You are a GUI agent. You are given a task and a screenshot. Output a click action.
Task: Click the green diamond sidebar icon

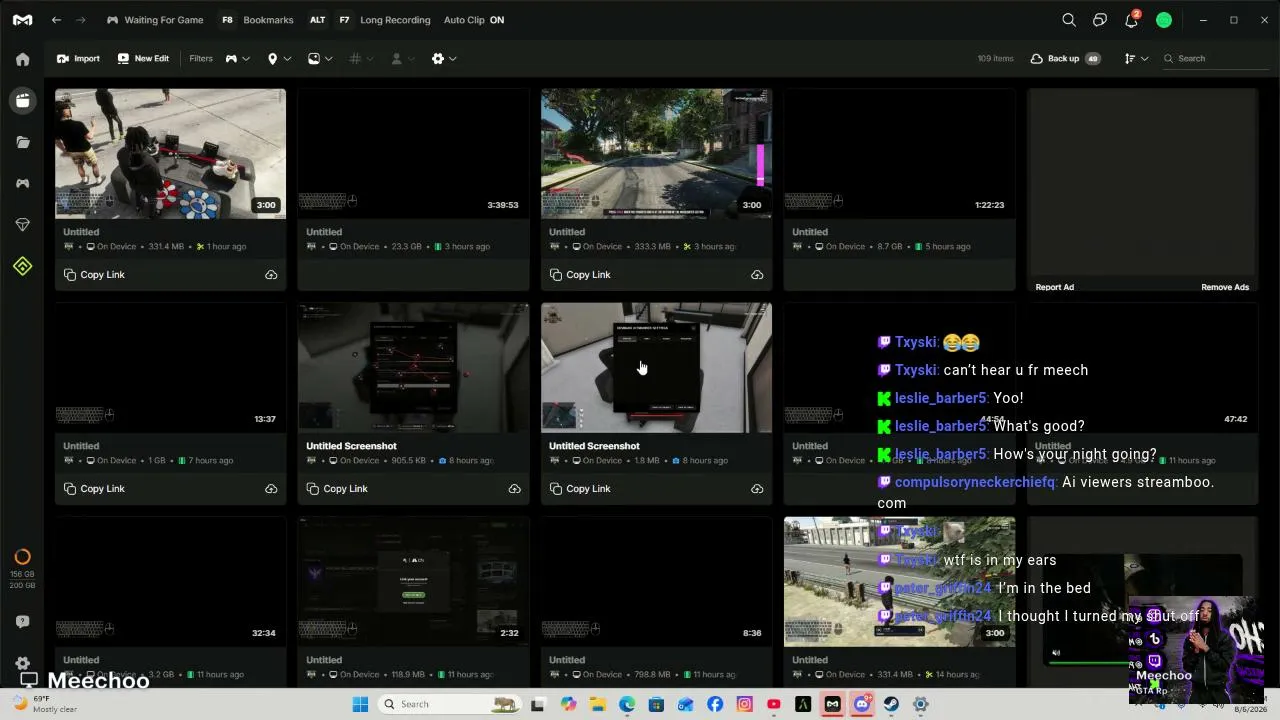click(22, 266)
